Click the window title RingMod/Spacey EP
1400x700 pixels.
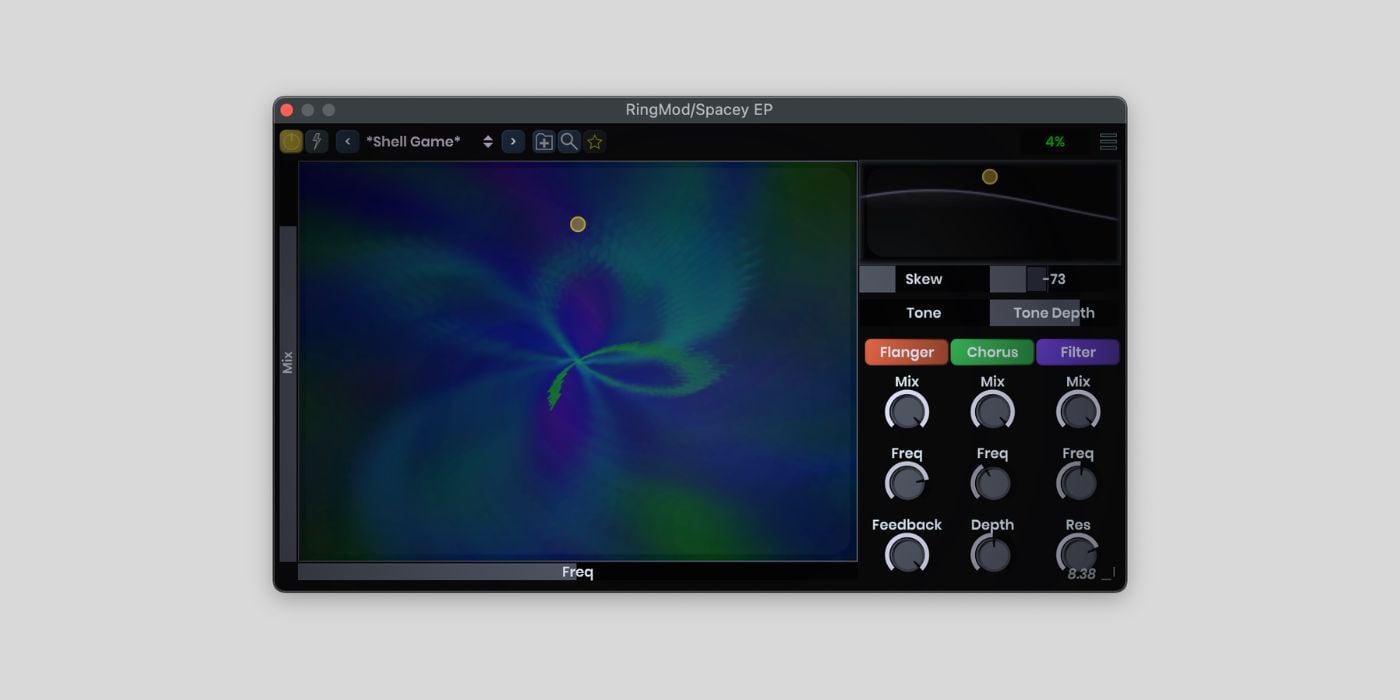[699, 110]
